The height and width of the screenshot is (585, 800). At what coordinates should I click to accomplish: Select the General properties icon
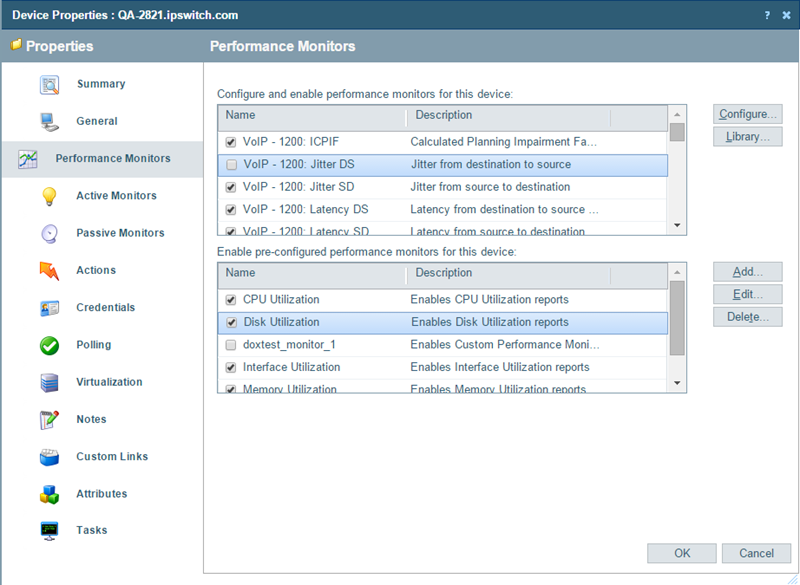pos(48,121)
